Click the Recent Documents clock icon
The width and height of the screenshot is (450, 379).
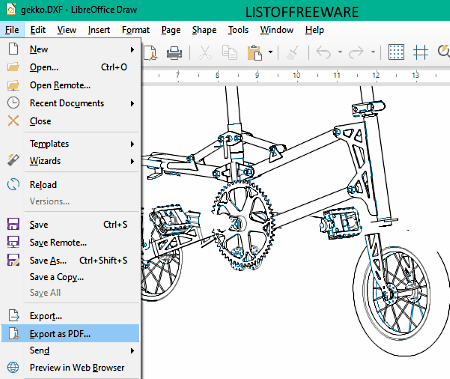tap(13, 102)
